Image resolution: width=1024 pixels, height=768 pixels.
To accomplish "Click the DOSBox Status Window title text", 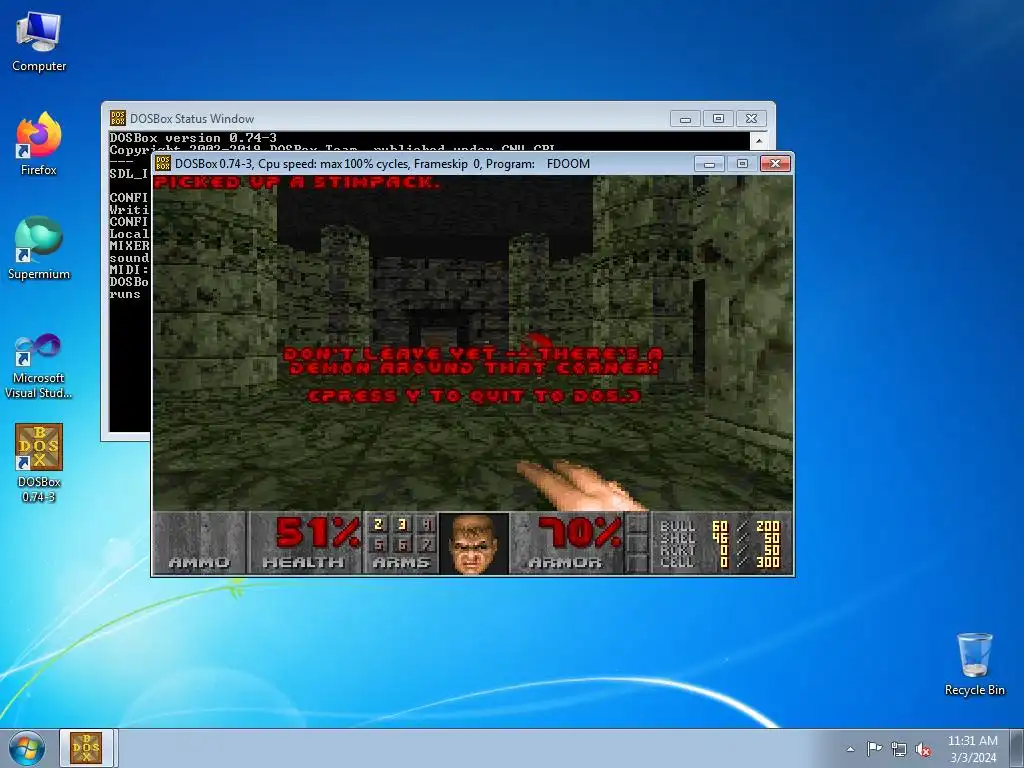I will 192,119.
